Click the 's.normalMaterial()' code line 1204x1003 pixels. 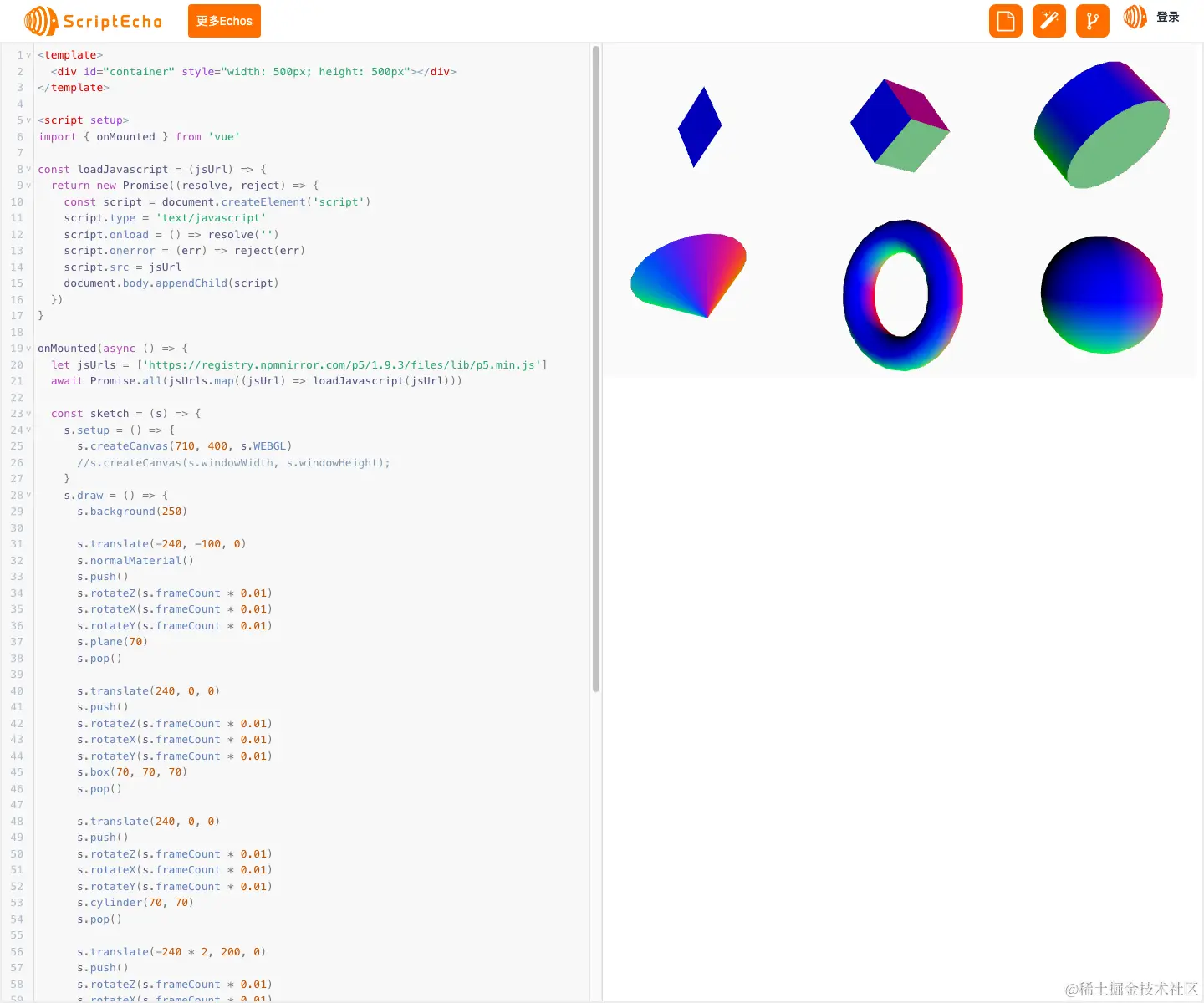coord(135,561)
